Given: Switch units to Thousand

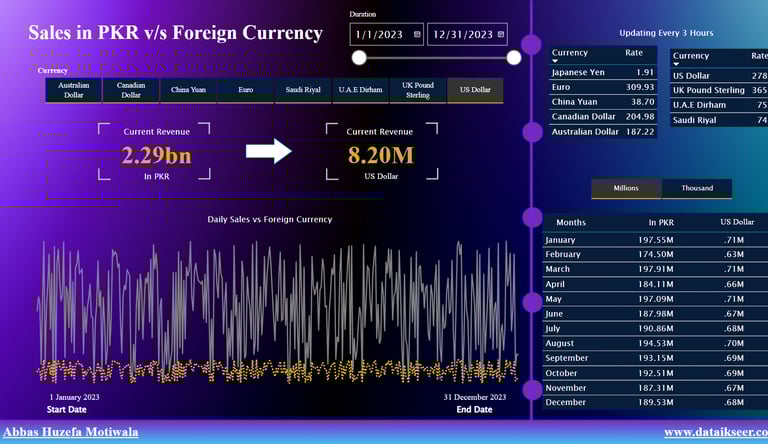Looking at the screenshot, I should click(x=697, y=188).
